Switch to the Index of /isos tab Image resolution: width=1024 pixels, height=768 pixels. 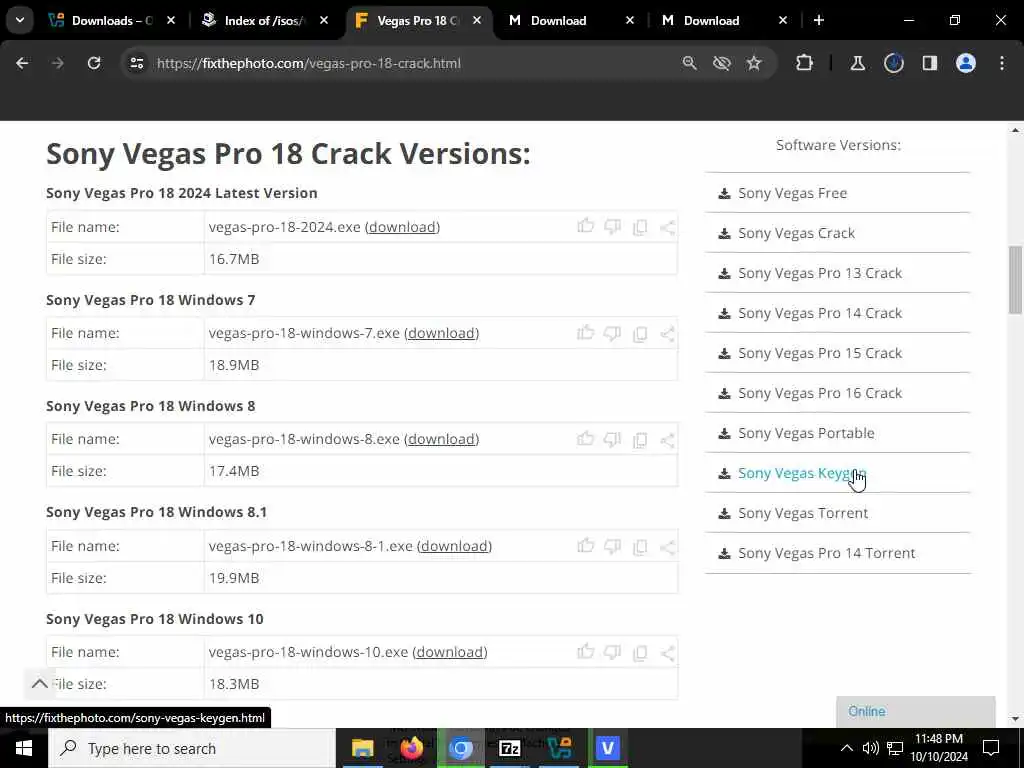pos(266,21)
